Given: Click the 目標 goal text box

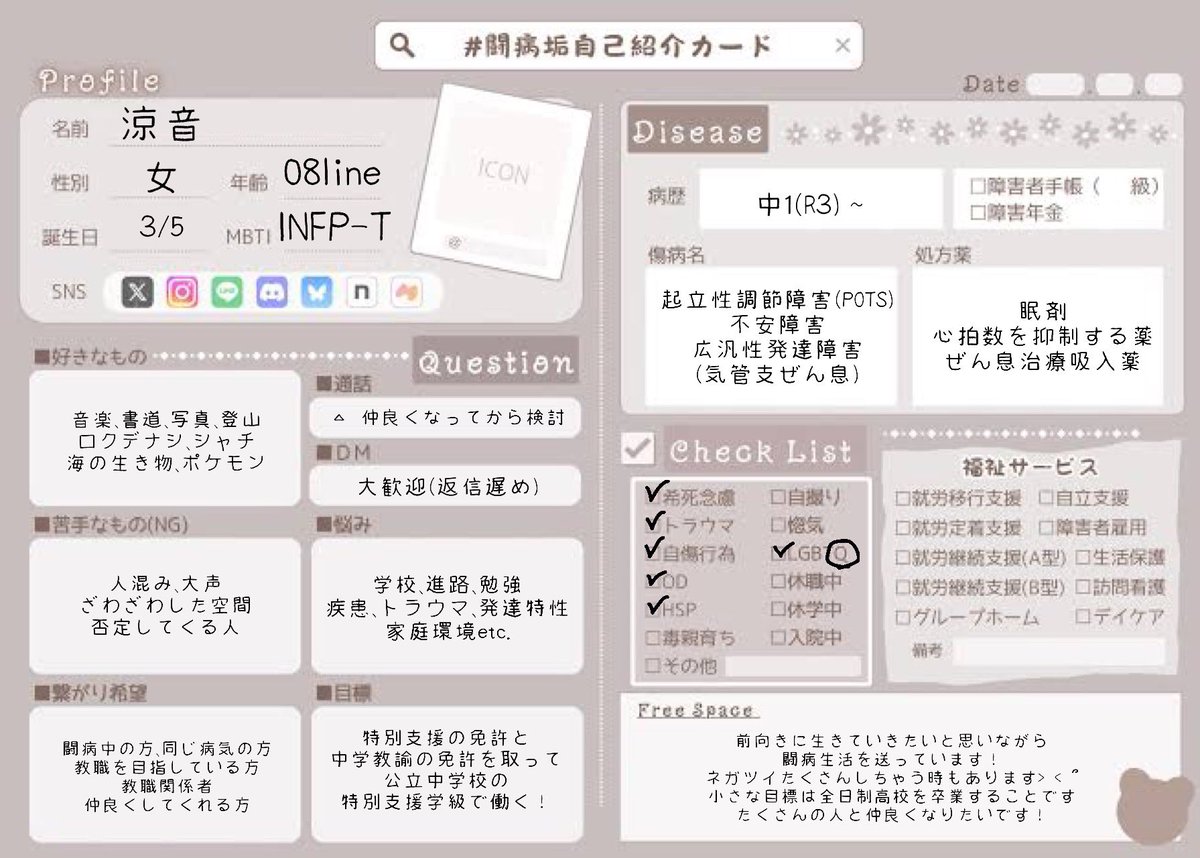Looking at the screenshot, I should [446, 773].
